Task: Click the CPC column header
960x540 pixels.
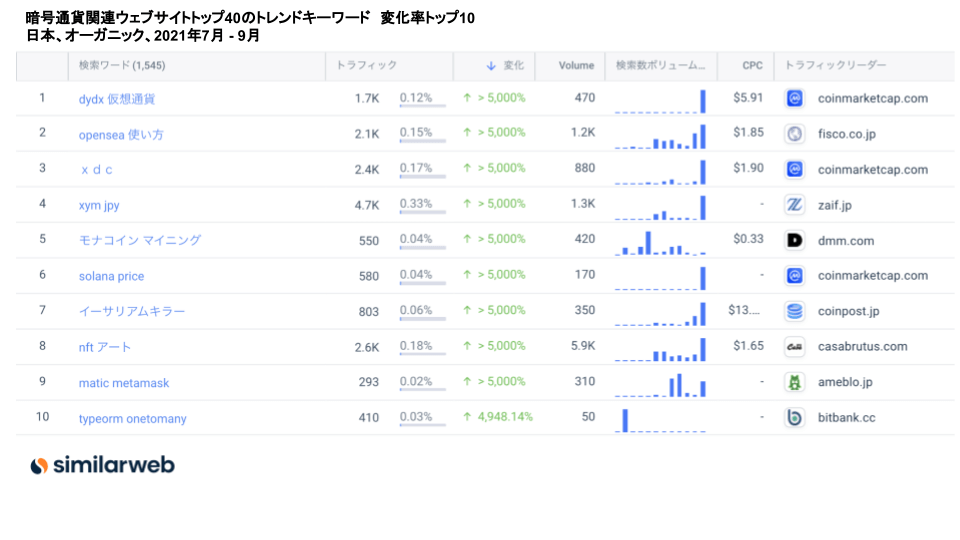Action: [x=752, y=66]
